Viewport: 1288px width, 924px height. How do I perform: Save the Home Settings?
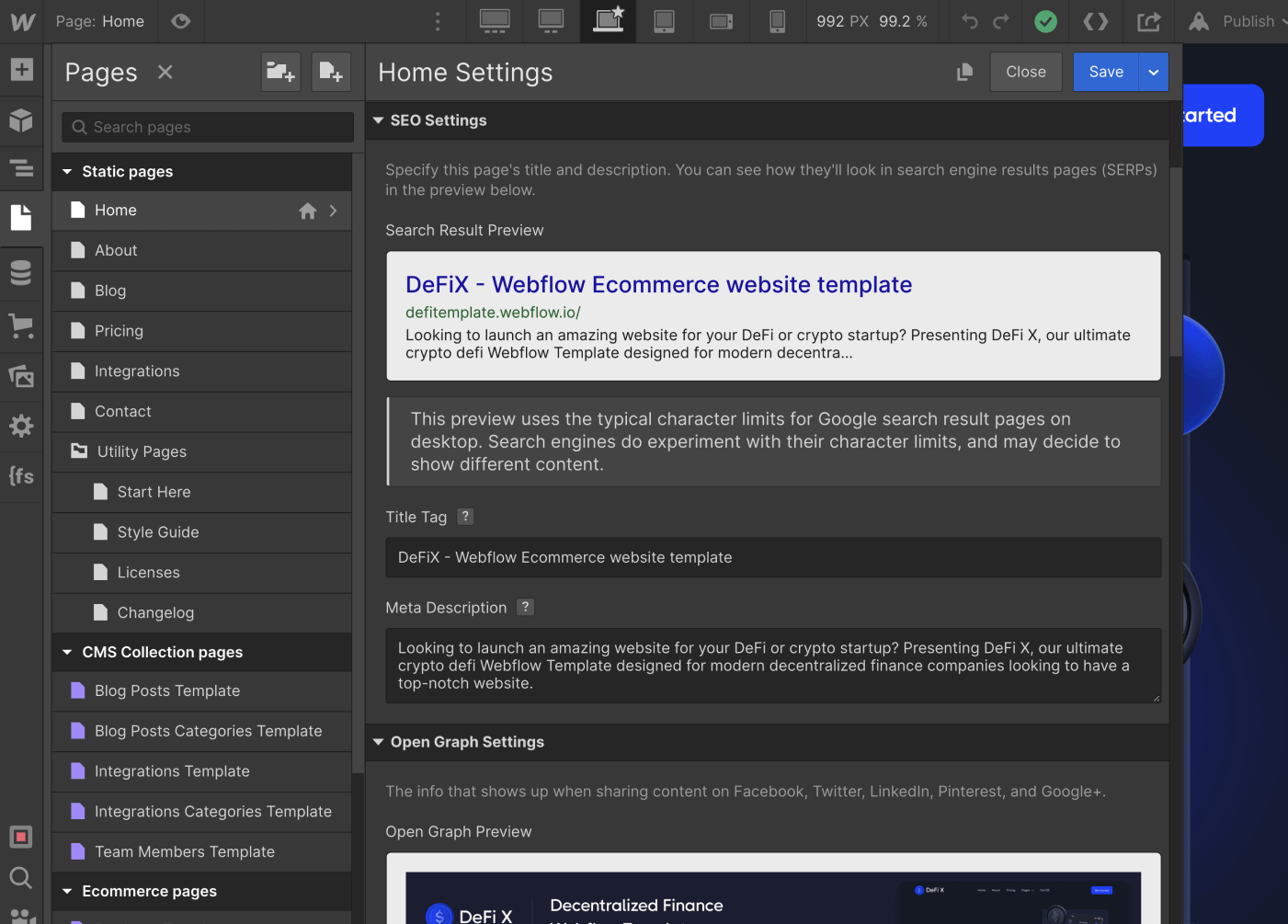pyautogui.click(x=1105, y=72)
